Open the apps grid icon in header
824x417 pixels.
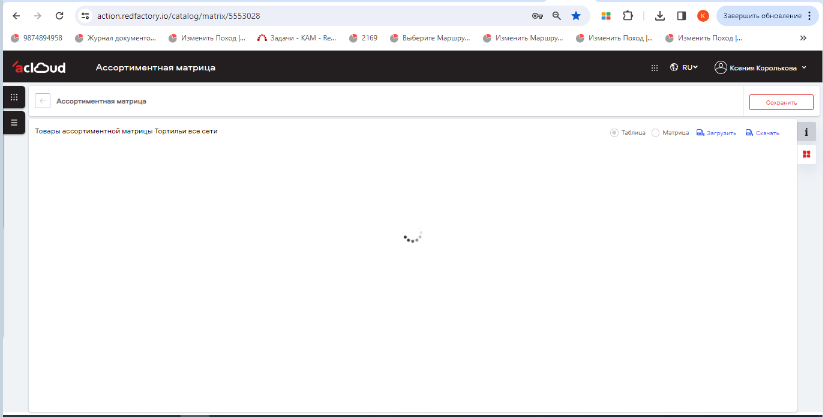point(654,68)
